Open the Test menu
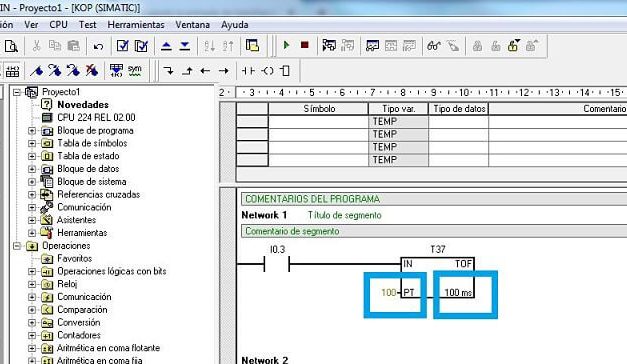 click(88, 25)
